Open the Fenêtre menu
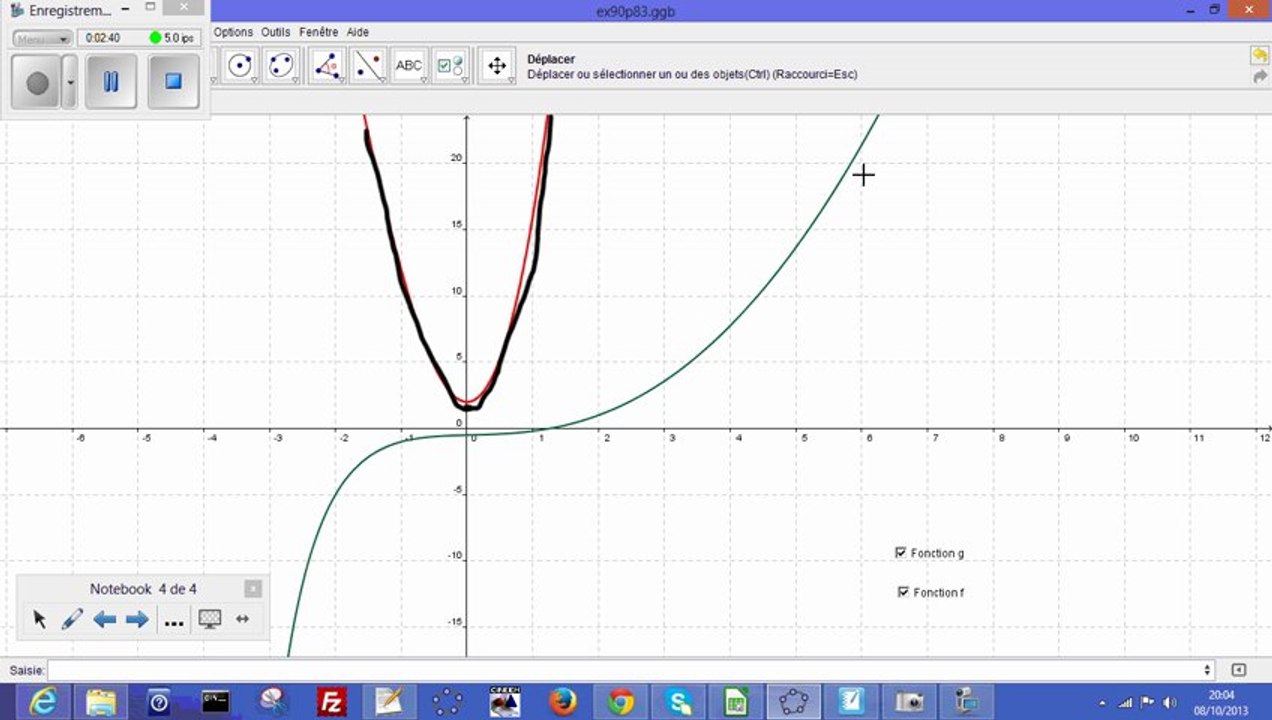This screenshot has height=720, width=1272. 319,32
